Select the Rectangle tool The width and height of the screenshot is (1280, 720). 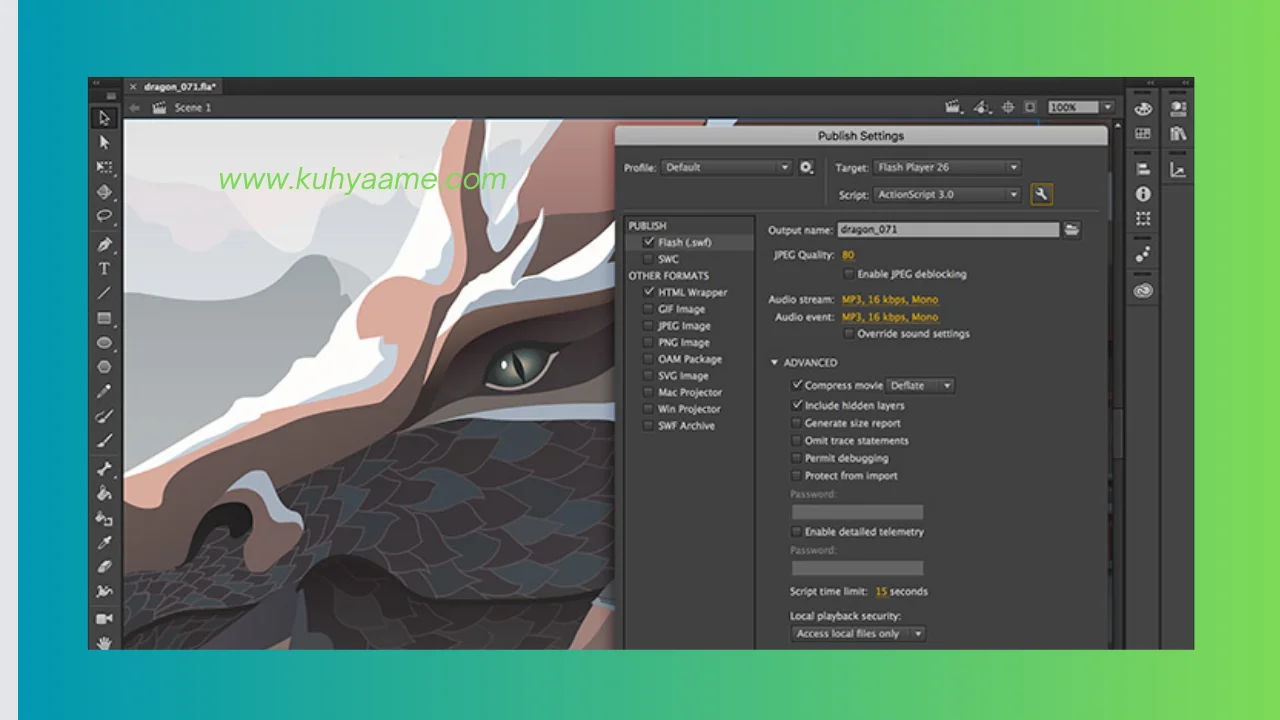[104, 318]
